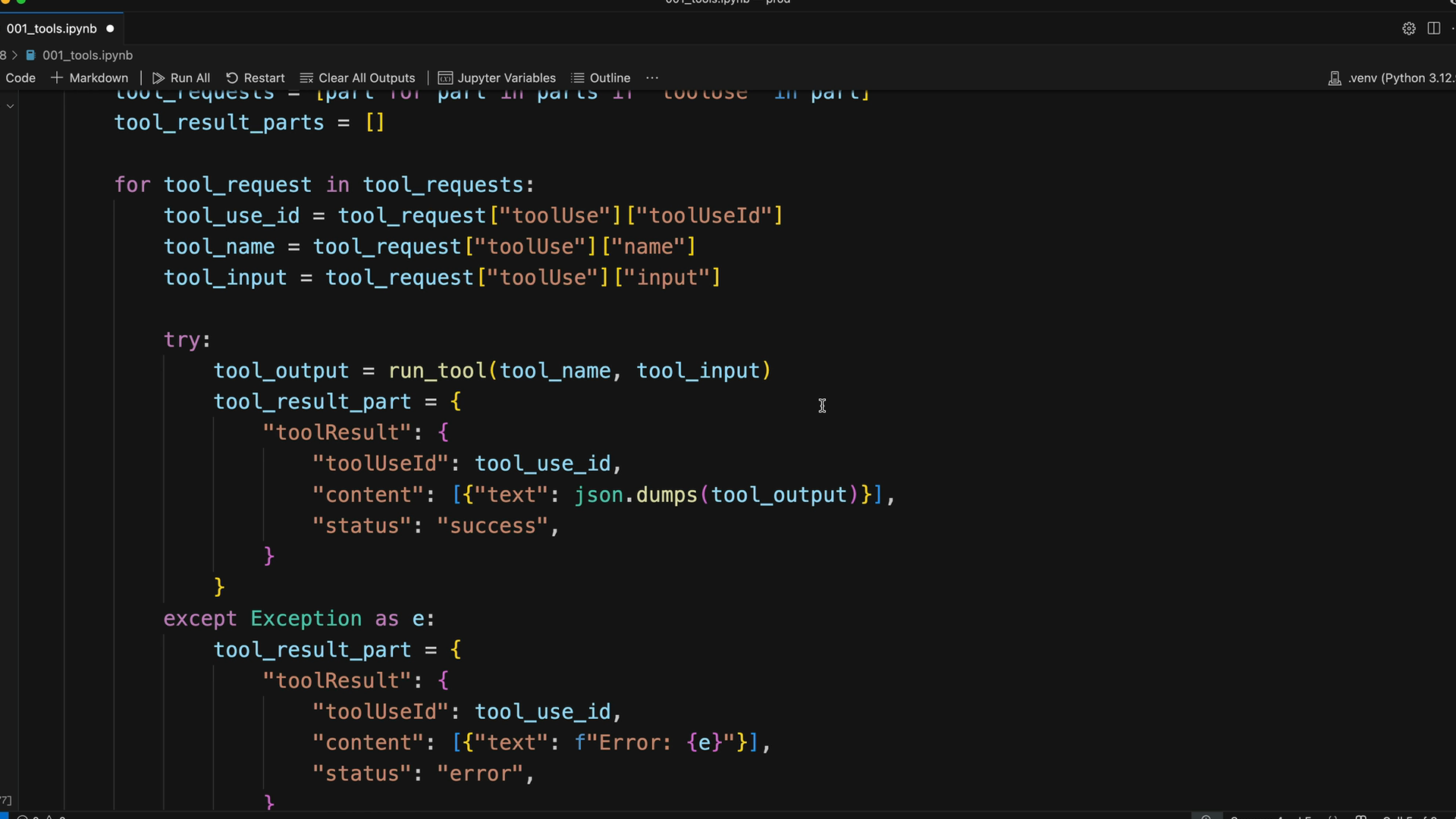Click the f"Error: {e}" string
This screenshot has width=1456, height=819.
654,743
